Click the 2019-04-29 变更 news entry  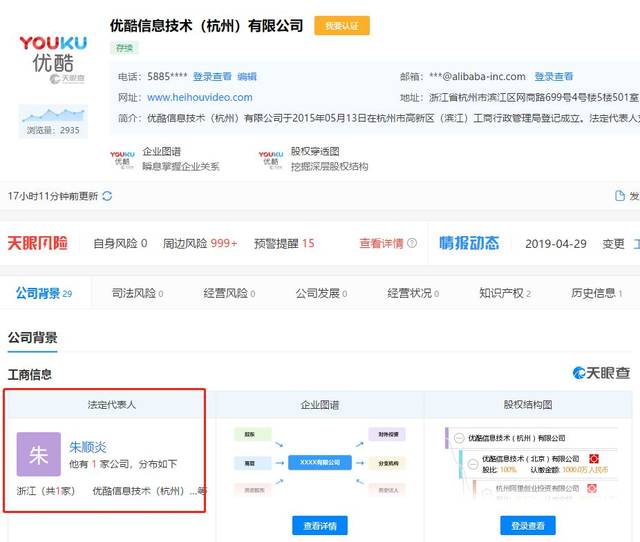[575, 244]
